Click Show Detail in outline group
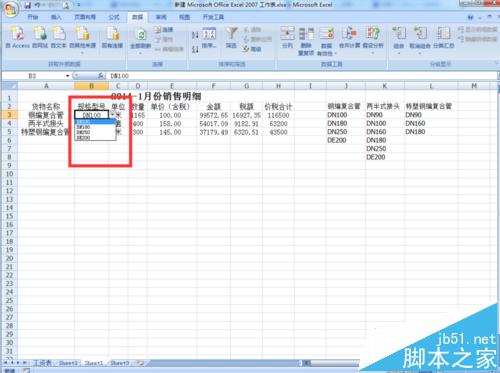The image size is (500, 373). (477, 30)
